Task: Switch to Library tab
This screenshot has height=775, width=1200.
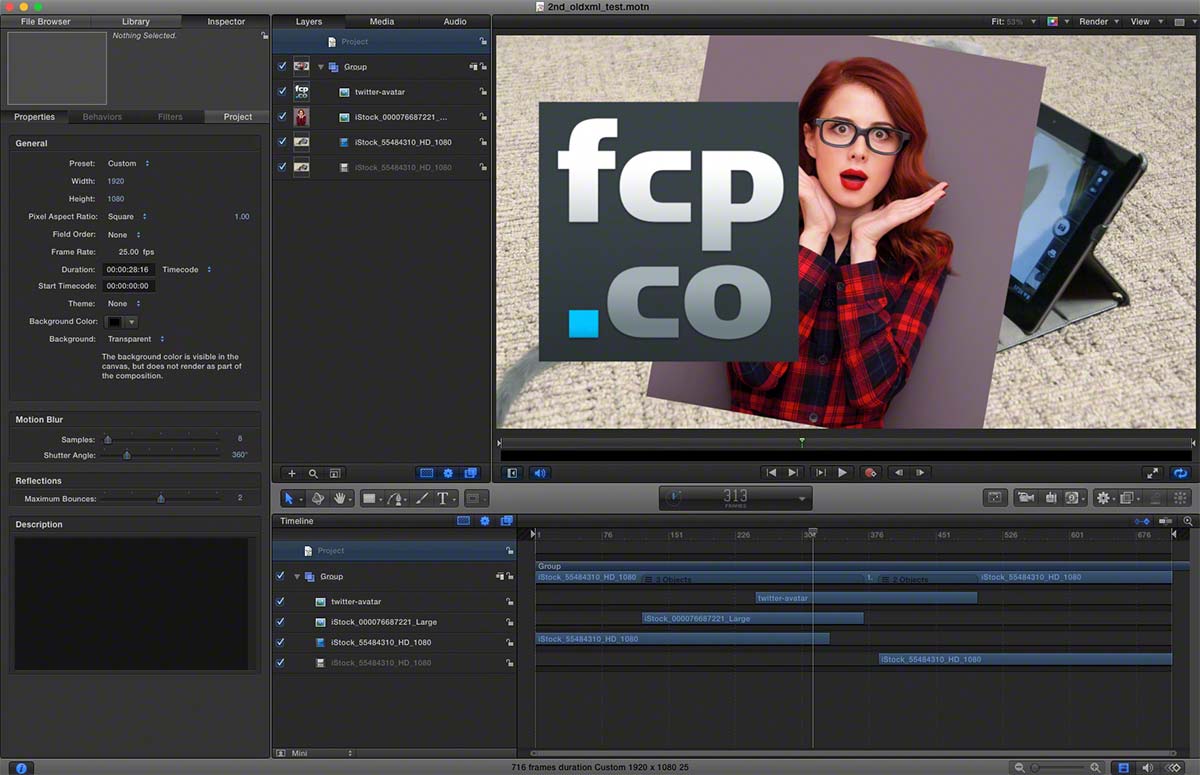Action: [x=136, y=21]
